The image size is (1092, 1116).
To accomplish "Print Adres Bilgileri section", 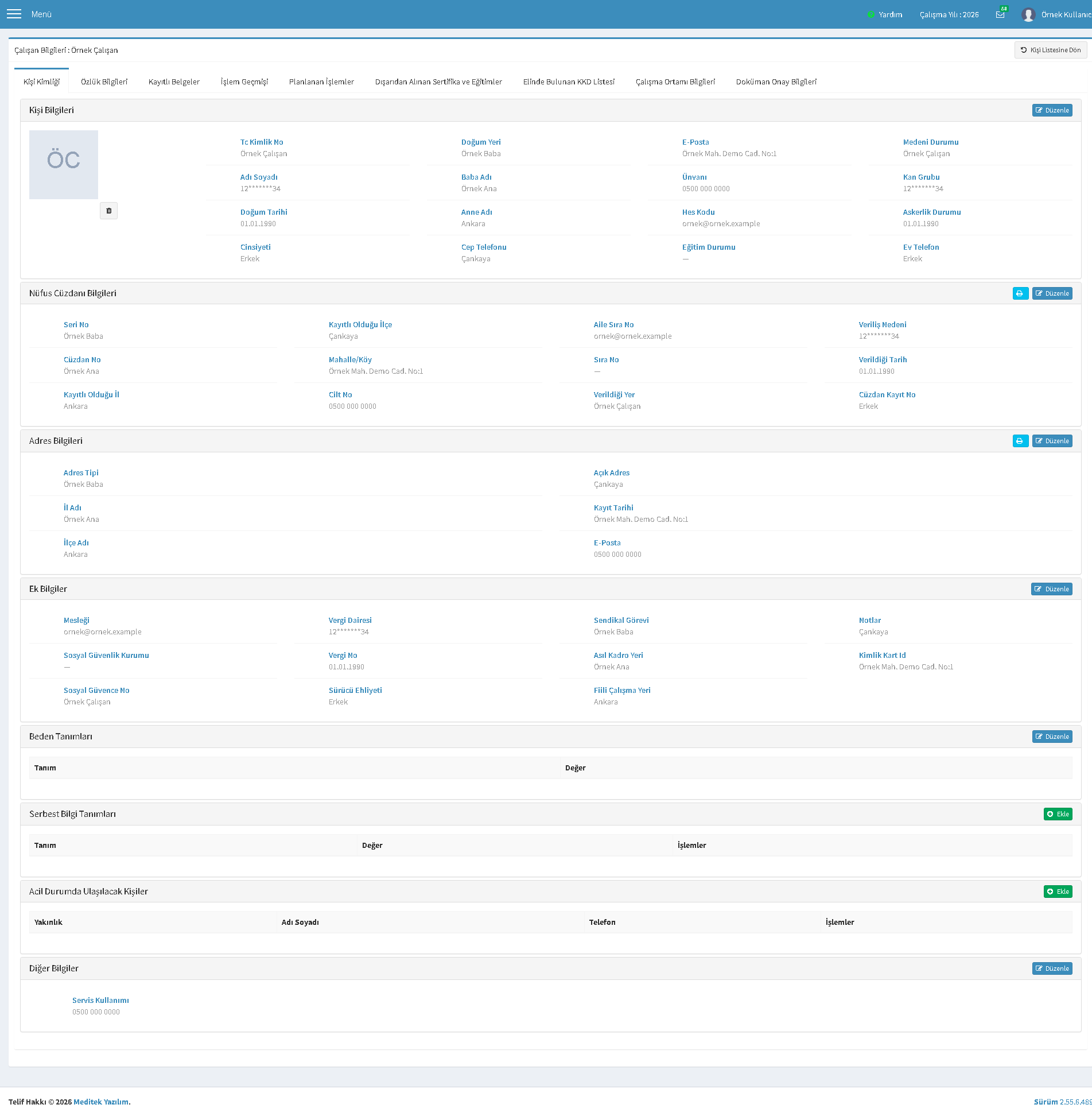I will [x=1020, y=441].
